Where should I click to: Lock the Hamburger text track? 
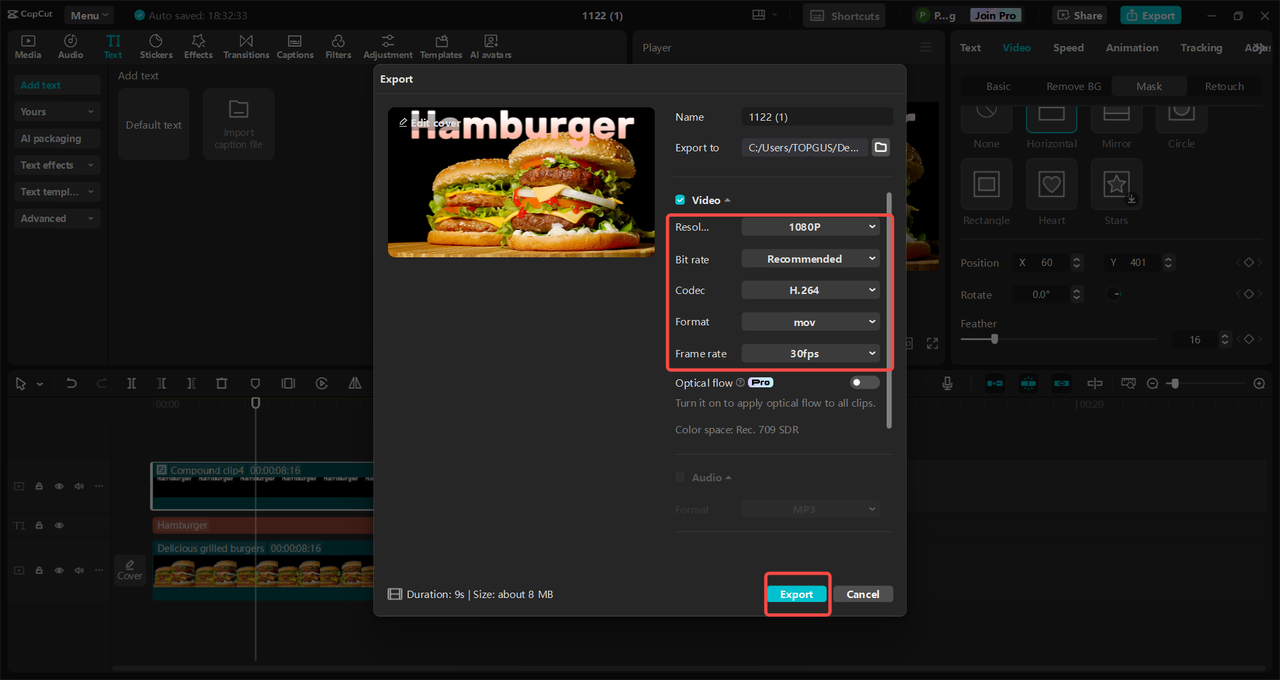tap(39, 525)
